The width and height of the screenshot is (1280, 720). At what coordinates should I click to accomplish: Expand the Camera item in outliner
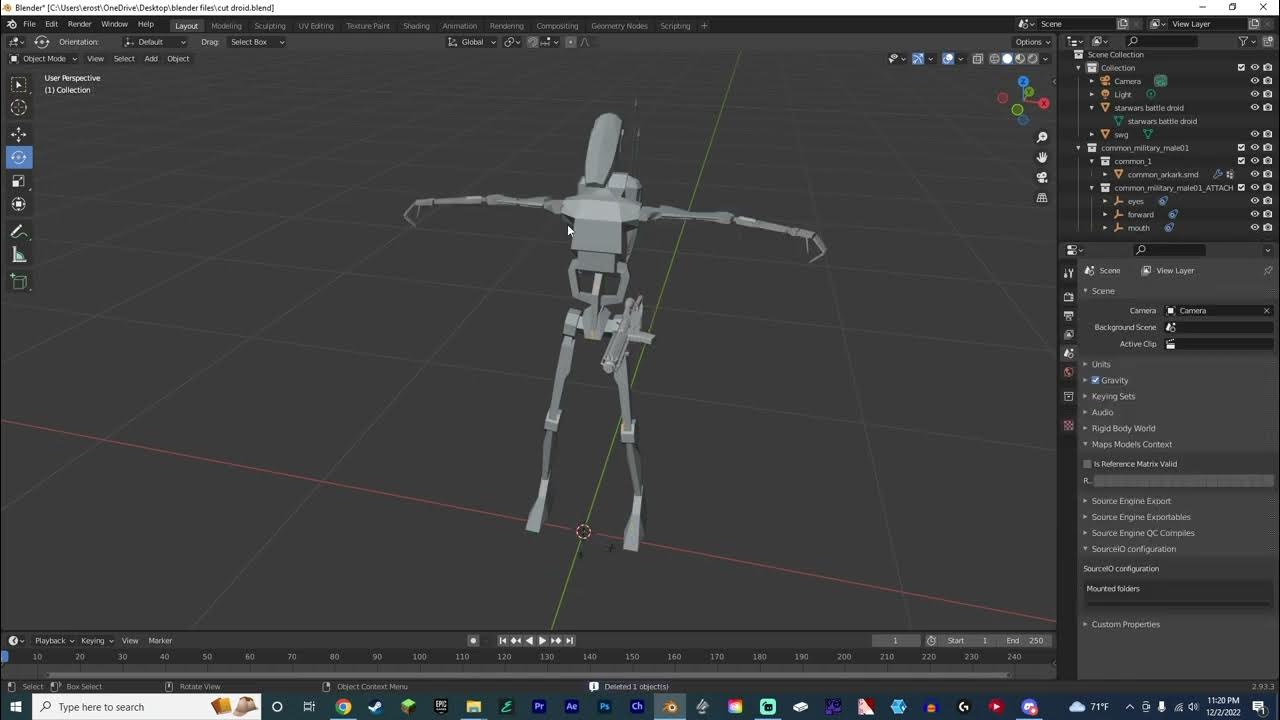pos(1092,81)
